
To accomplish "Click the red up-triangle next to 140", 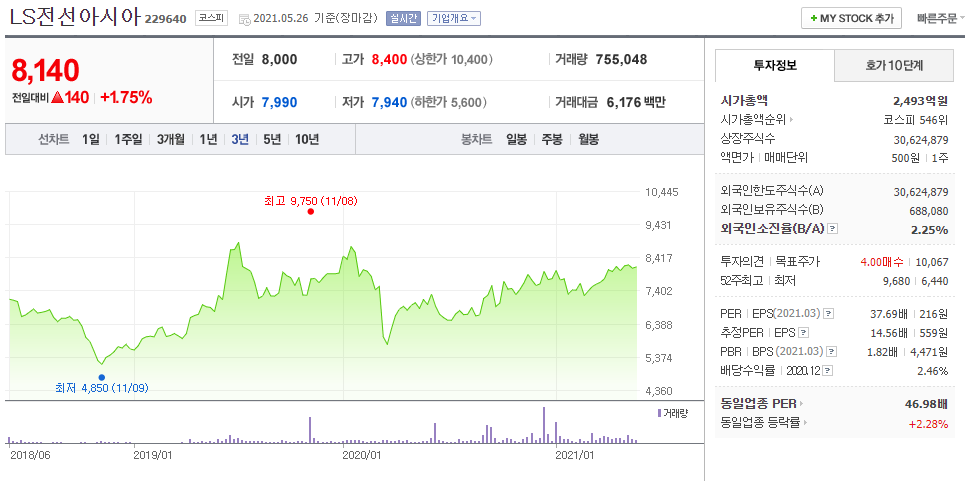I will click(x=58, y=97).
